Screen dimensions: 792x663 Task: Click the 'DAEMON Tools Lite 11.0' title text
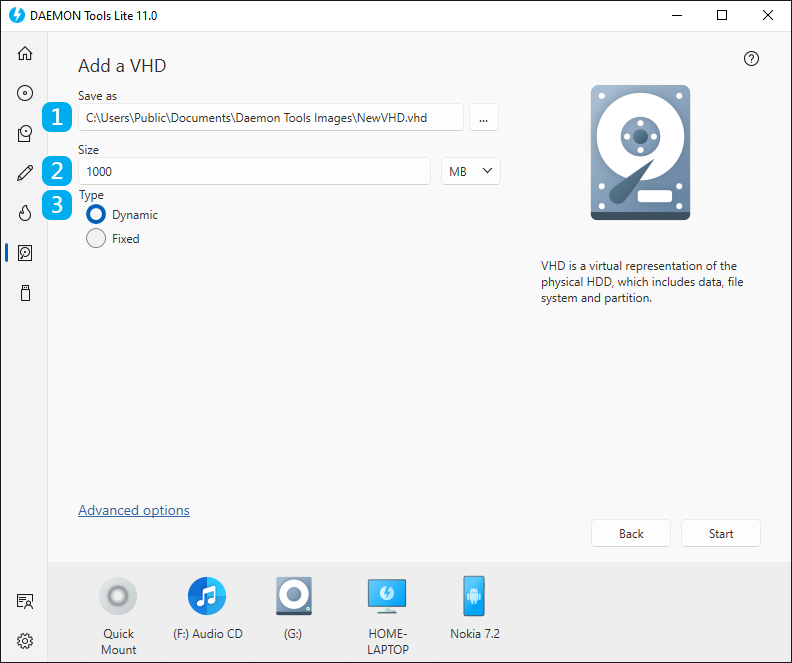point(93,16)
